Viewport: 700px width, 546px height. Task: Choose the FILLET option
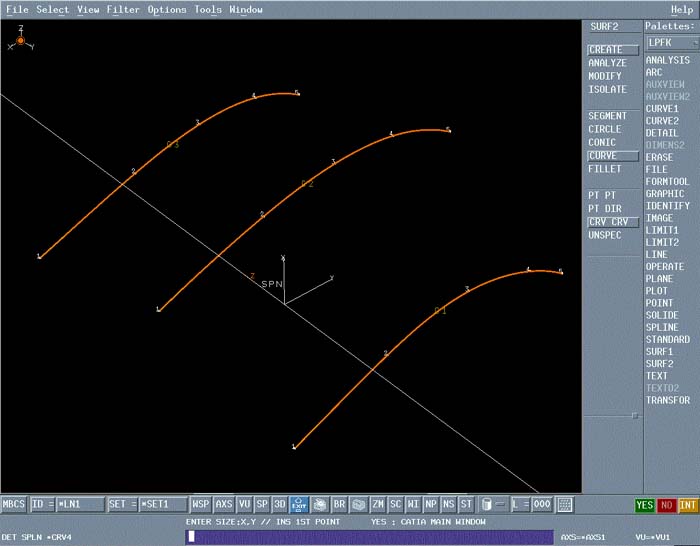pyautogui.click(x=604, y=169)
